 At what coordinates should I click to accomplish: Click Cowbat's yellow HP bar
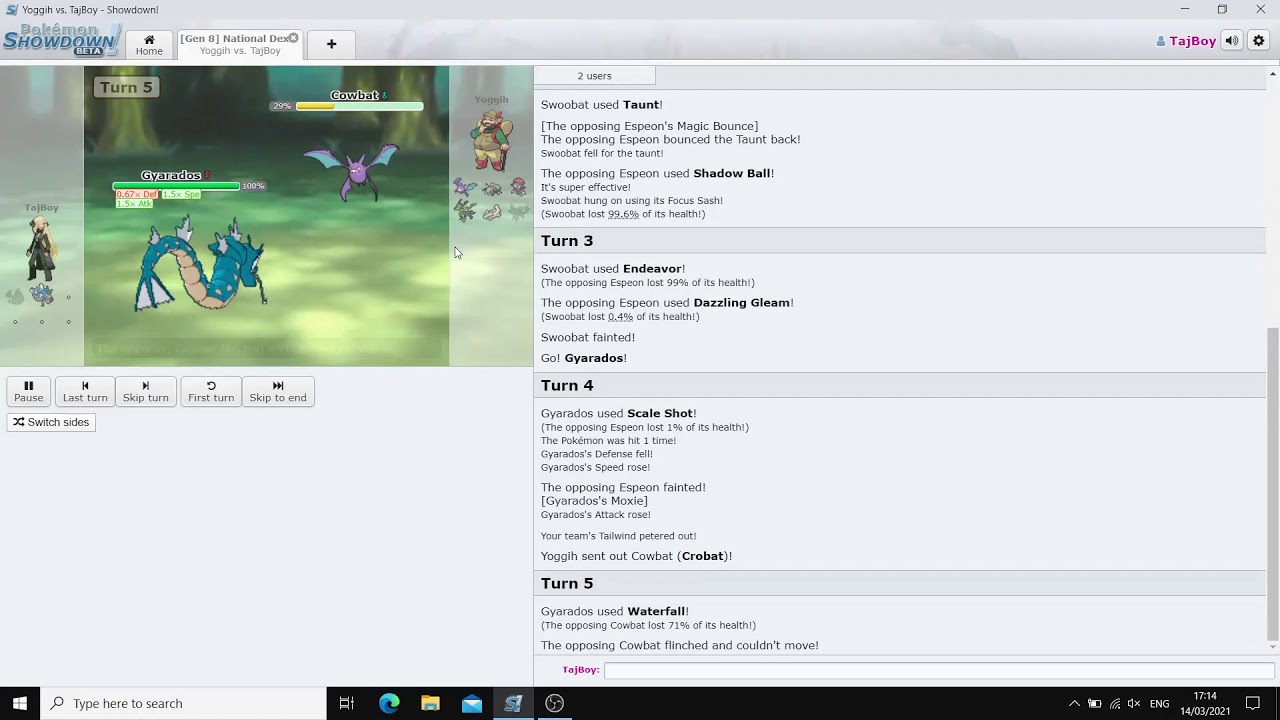359,106
